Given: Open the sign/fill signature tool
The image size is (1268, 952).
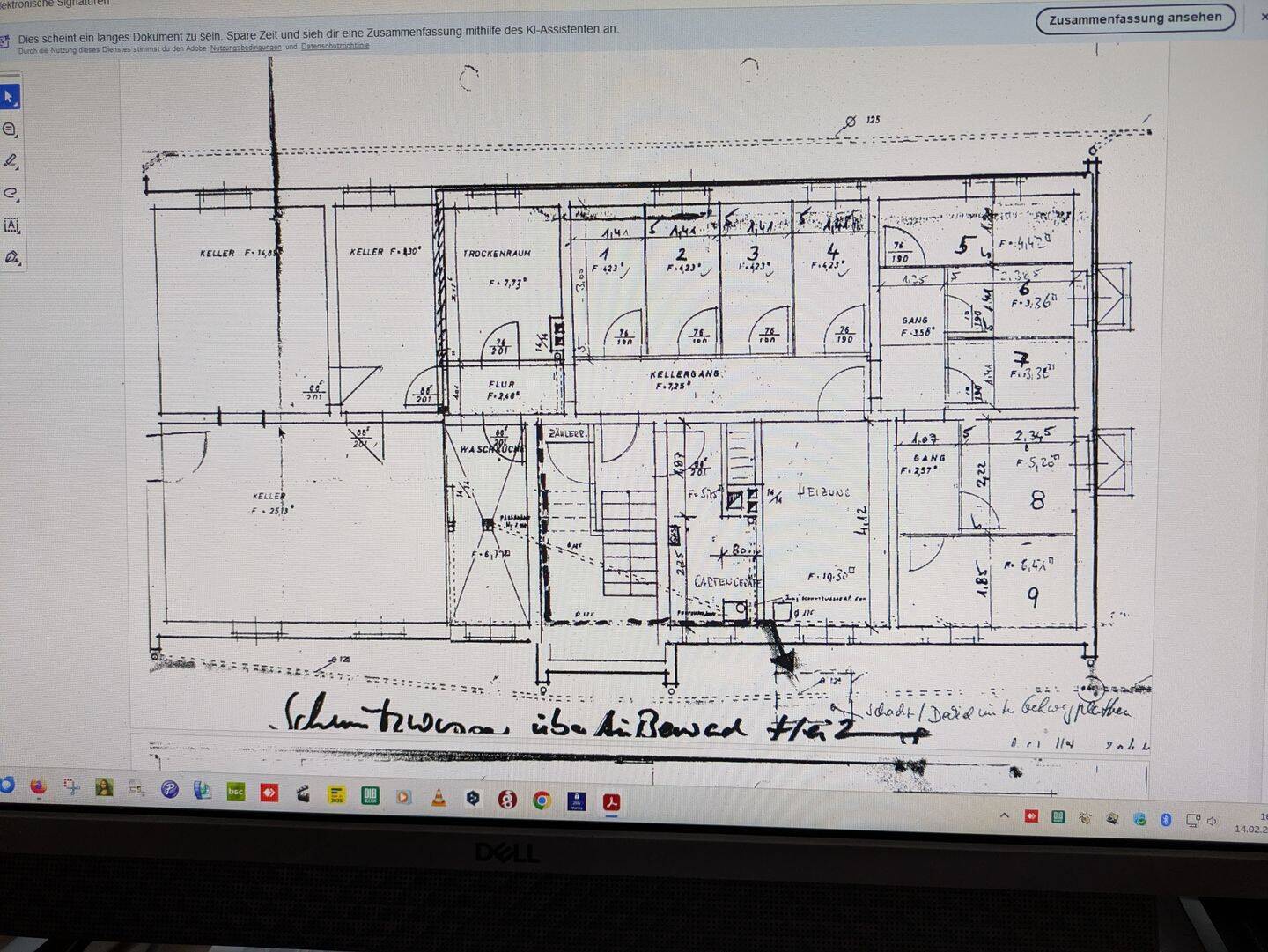Looking at the screenshot, I should point(11,257).
